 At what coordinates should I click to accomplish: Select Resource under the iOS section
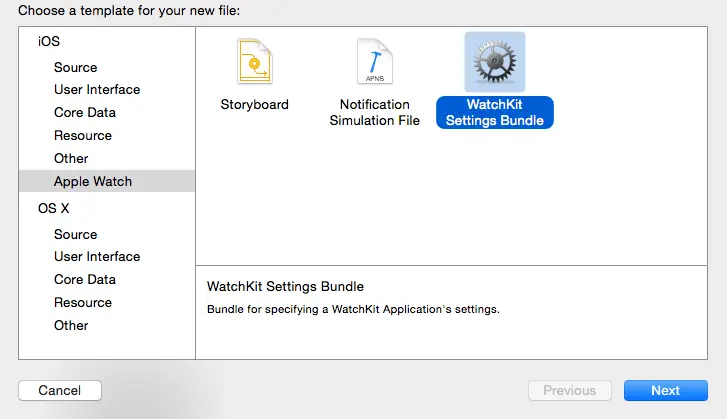pos(82,135)
